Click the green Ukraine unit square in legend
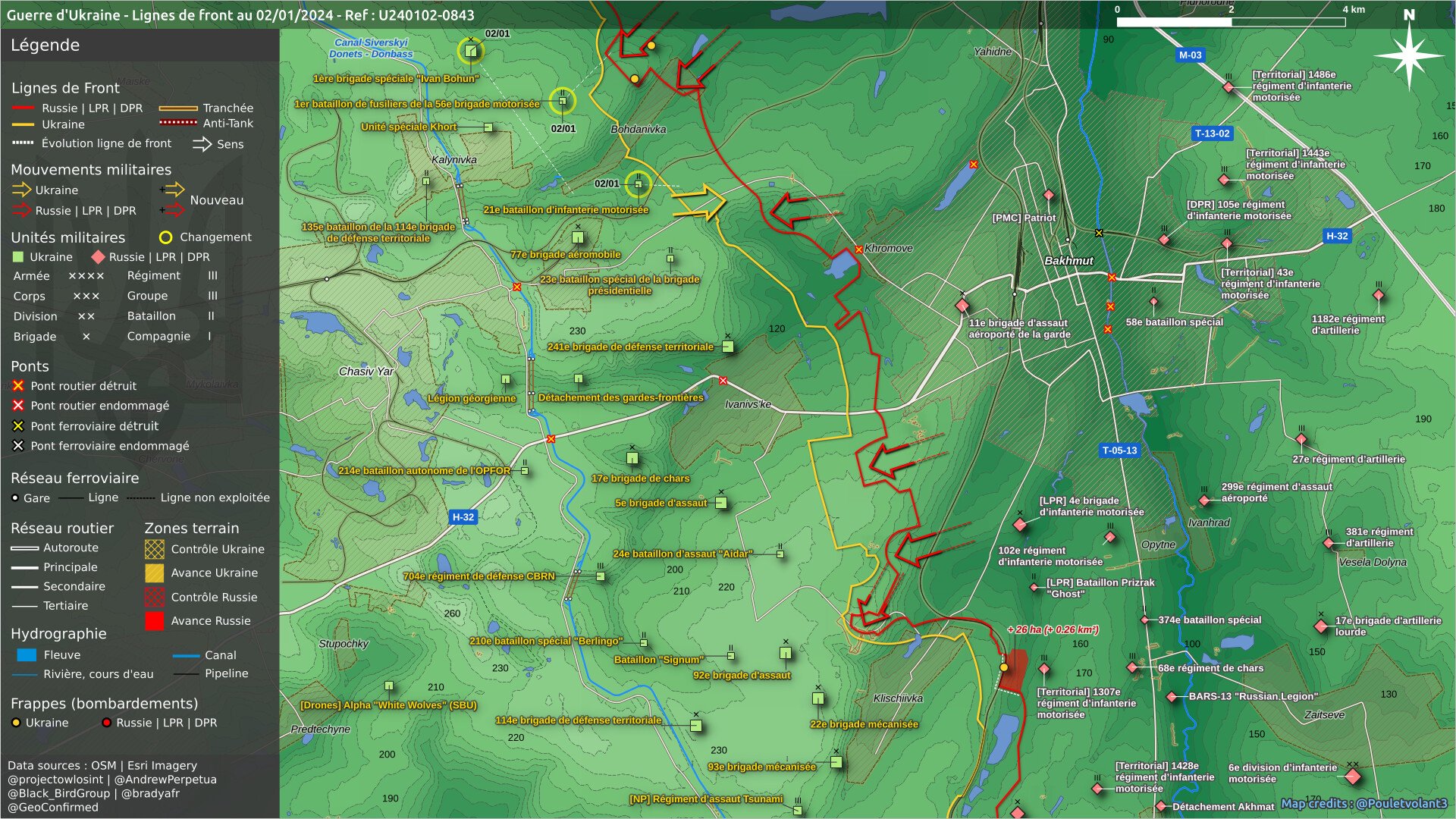The height and width of the screenshot is (819, 1456). (19, 257)
